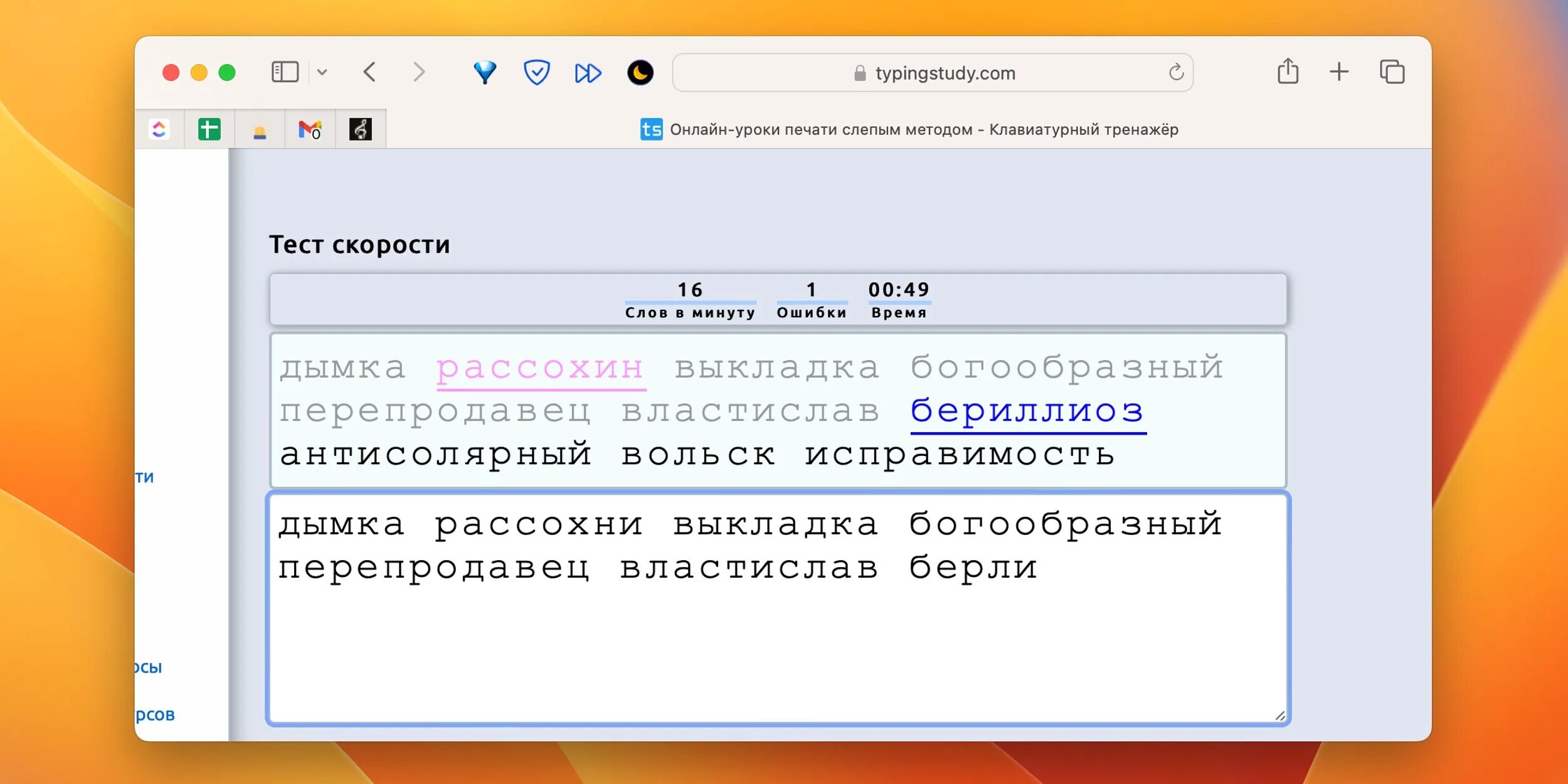Toggle the dark moon extension icon
This screenshot has height=784, width=1568.
point(640,73)
